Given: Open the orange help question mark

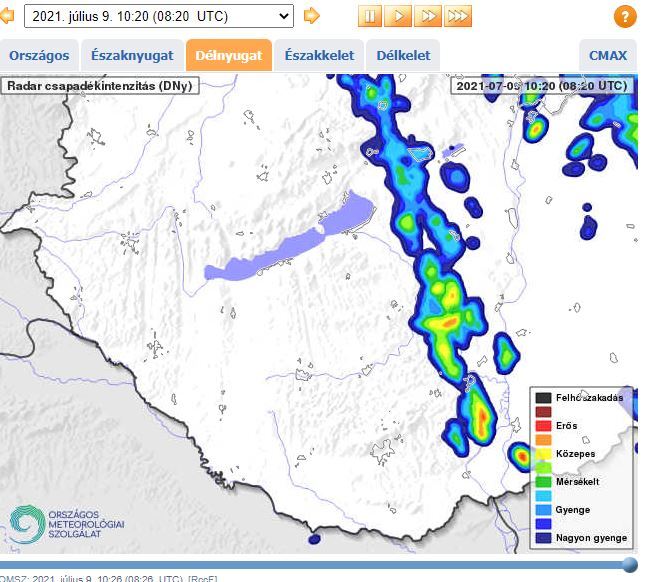Looking at the screenshot, I should point(624,17).
